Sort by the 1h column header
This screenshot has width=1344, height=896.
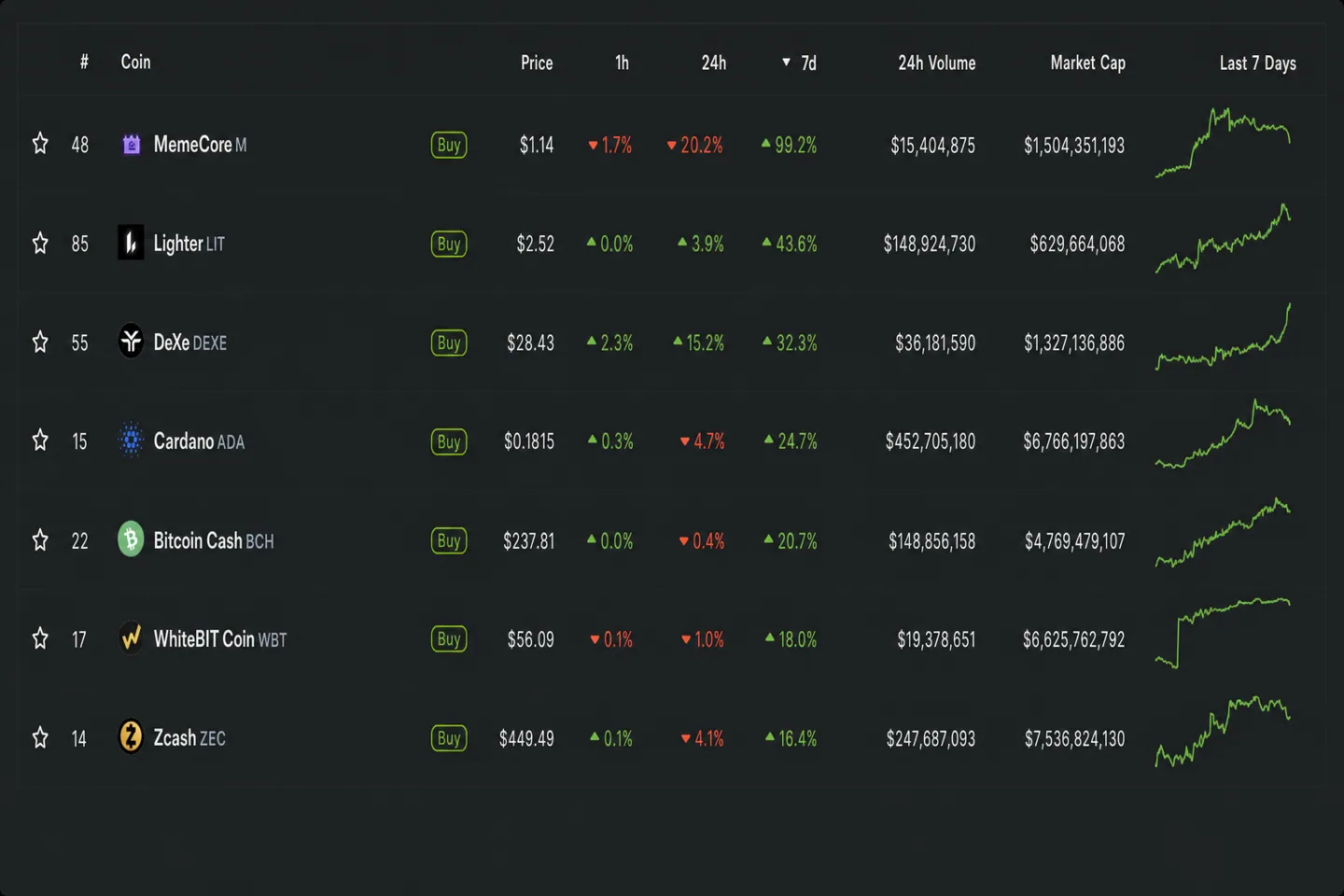622,63
